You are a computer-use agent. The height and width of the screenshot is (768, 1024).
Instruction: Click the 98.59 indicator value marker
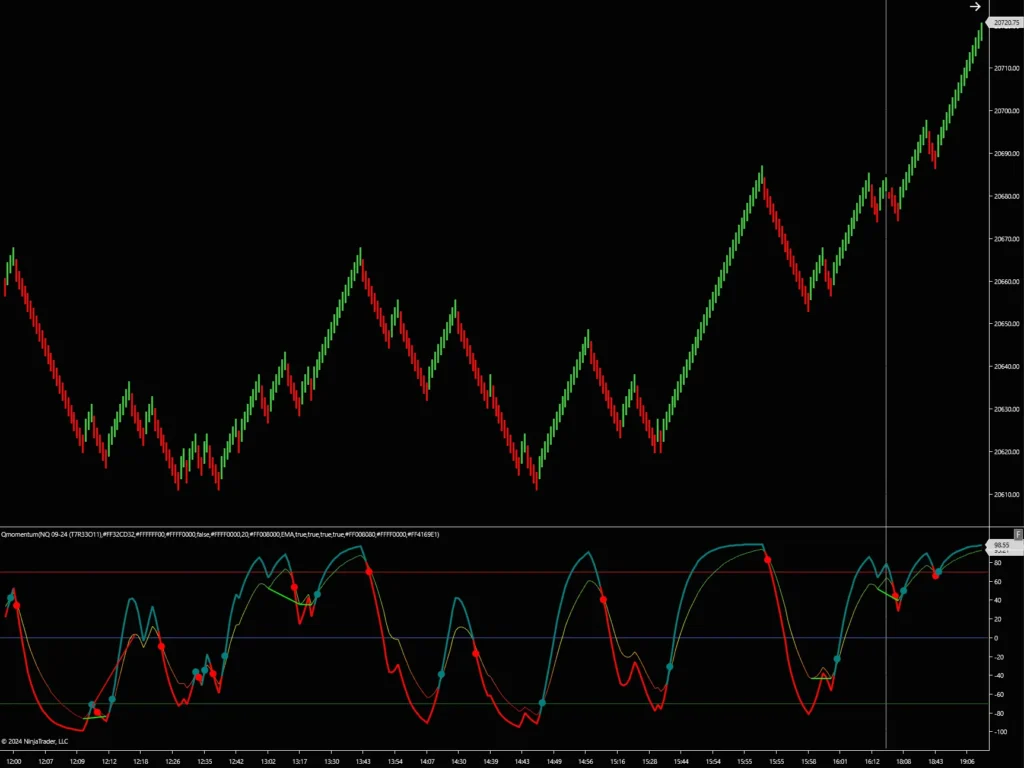tap(1003, 545)
